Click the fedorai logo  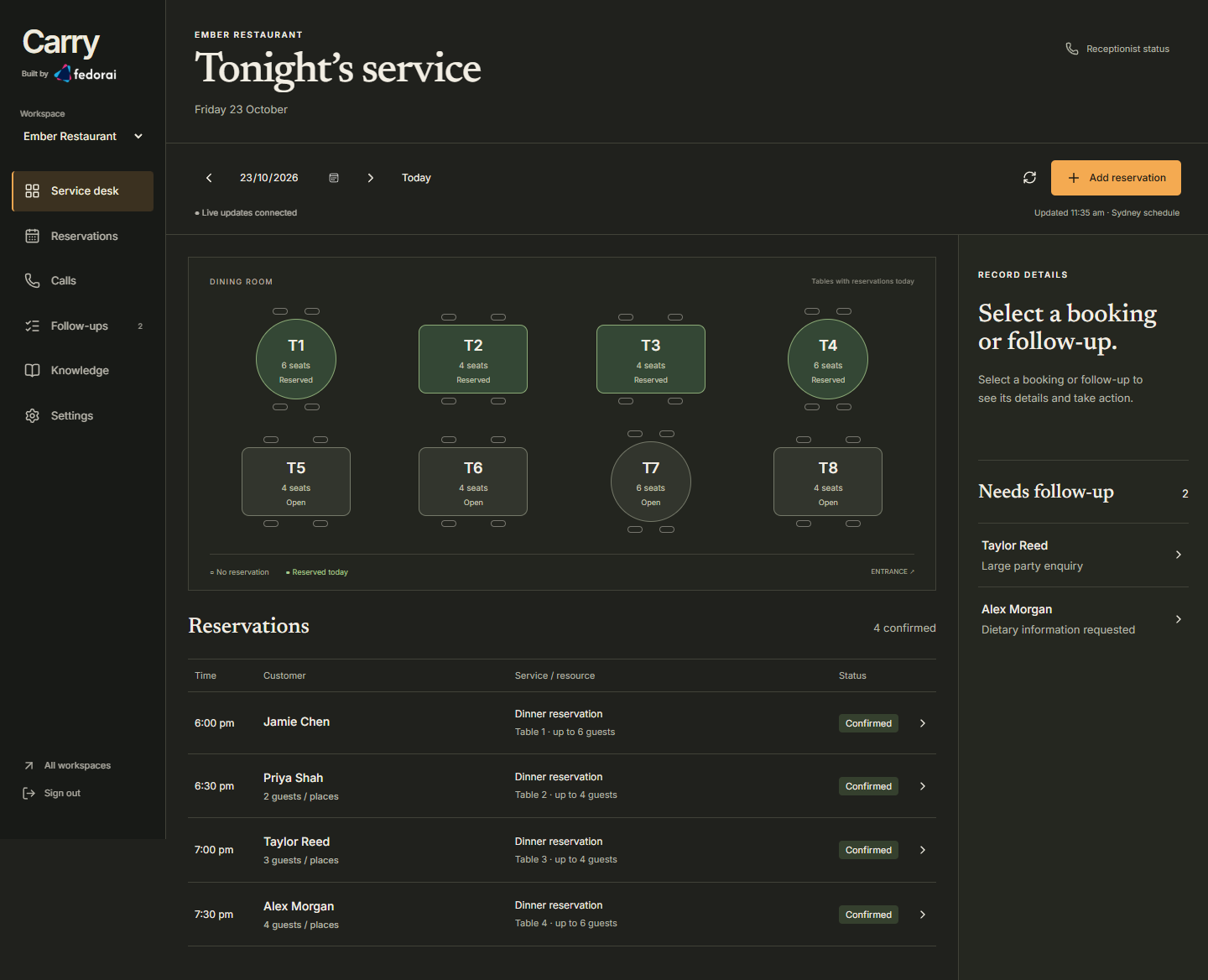coord(86,75)
